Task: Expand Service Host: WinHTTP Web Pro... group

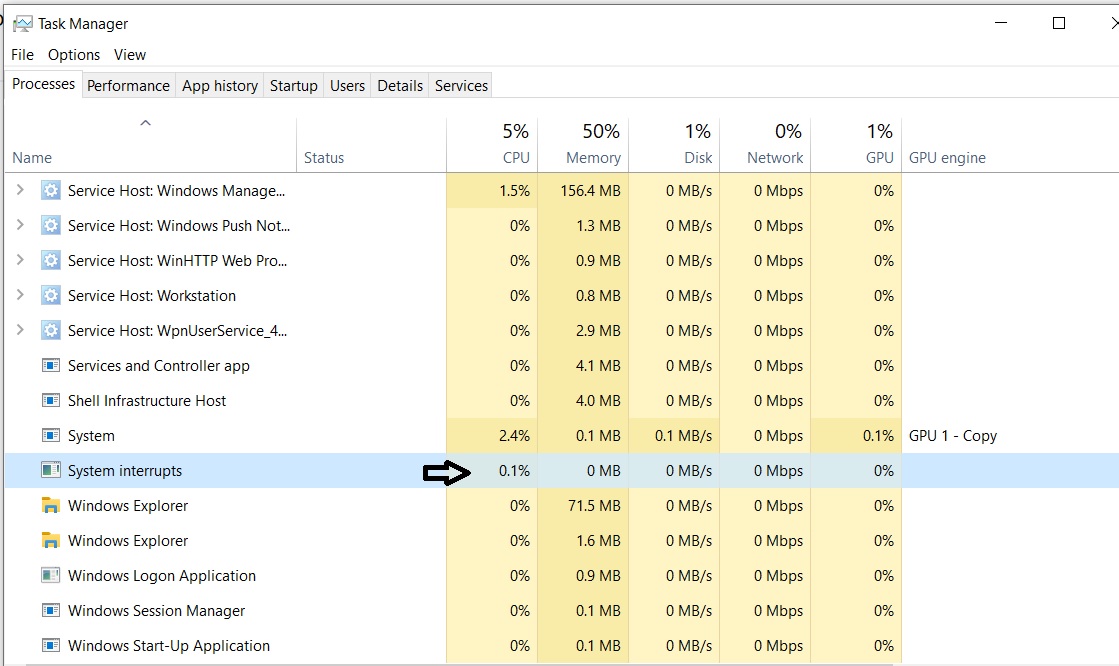Action: coord(20,261)
